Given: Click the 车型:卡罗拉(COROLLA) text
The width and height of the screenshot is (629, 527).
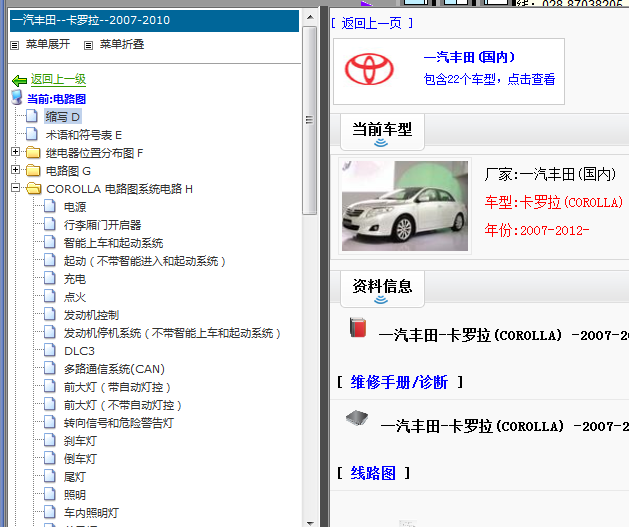Looking at the screenshot, I should click(554, 202).
